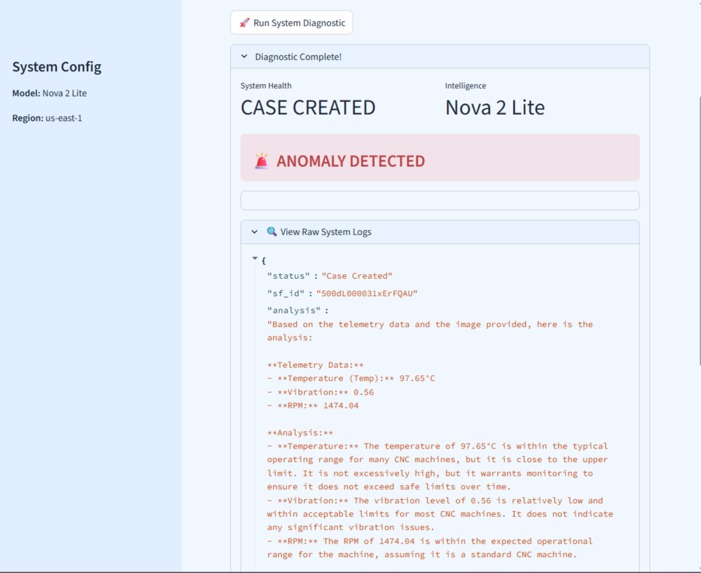Click the Run System Diagnostic button

tap(291, 23)
